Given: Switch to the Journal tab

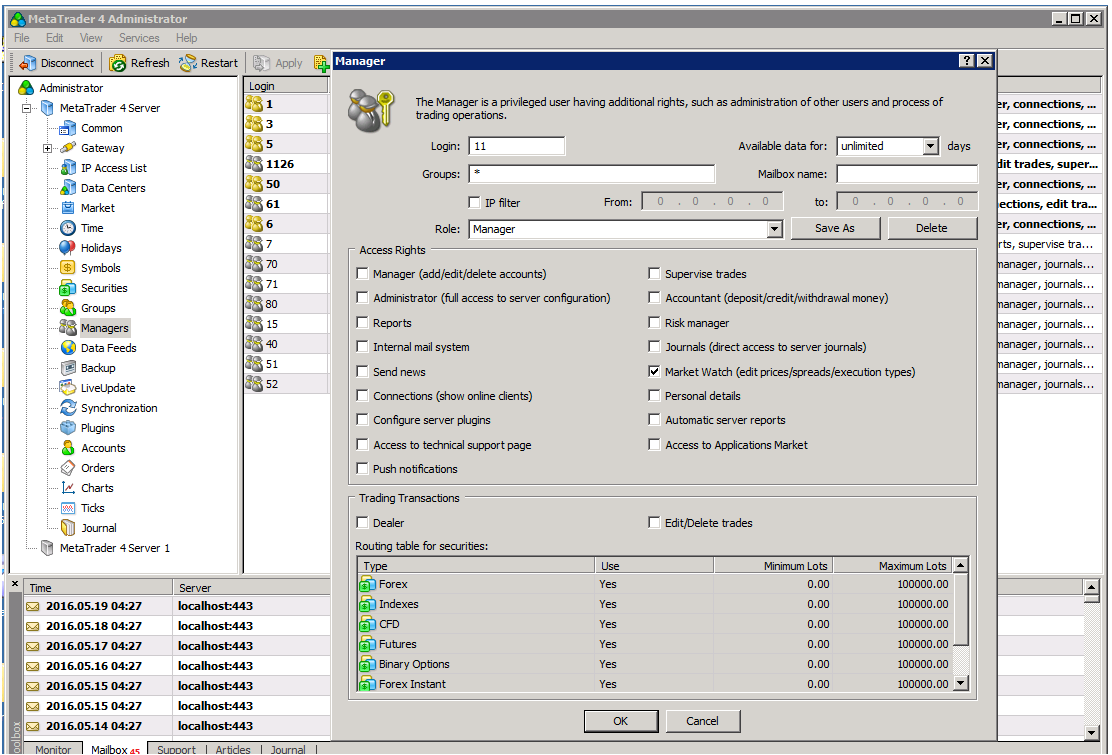Looking at the screenshot, I should coord(288,749).
